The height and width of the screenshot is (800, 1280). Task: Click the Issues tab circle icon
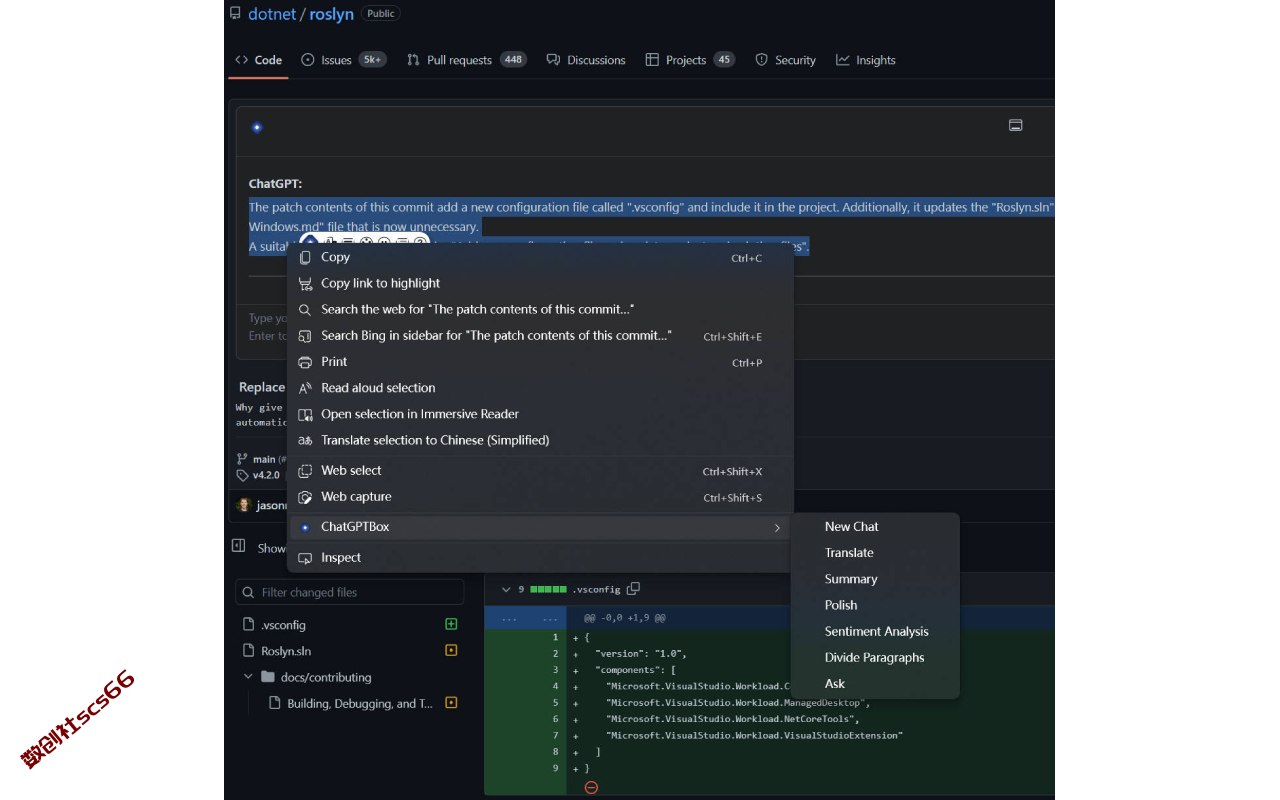[x=308, y=60]
